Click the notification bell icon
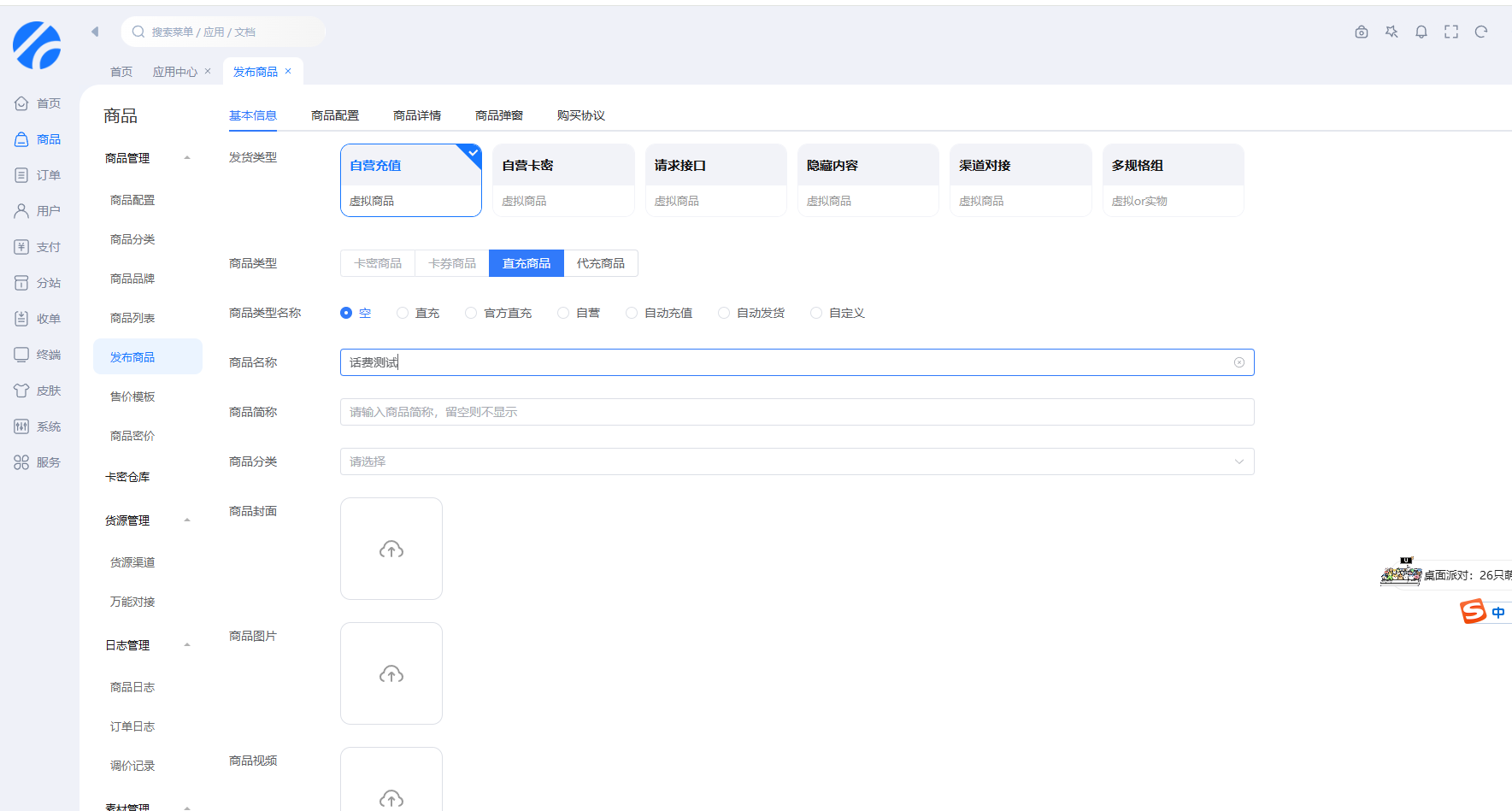 coord(1421,32)
